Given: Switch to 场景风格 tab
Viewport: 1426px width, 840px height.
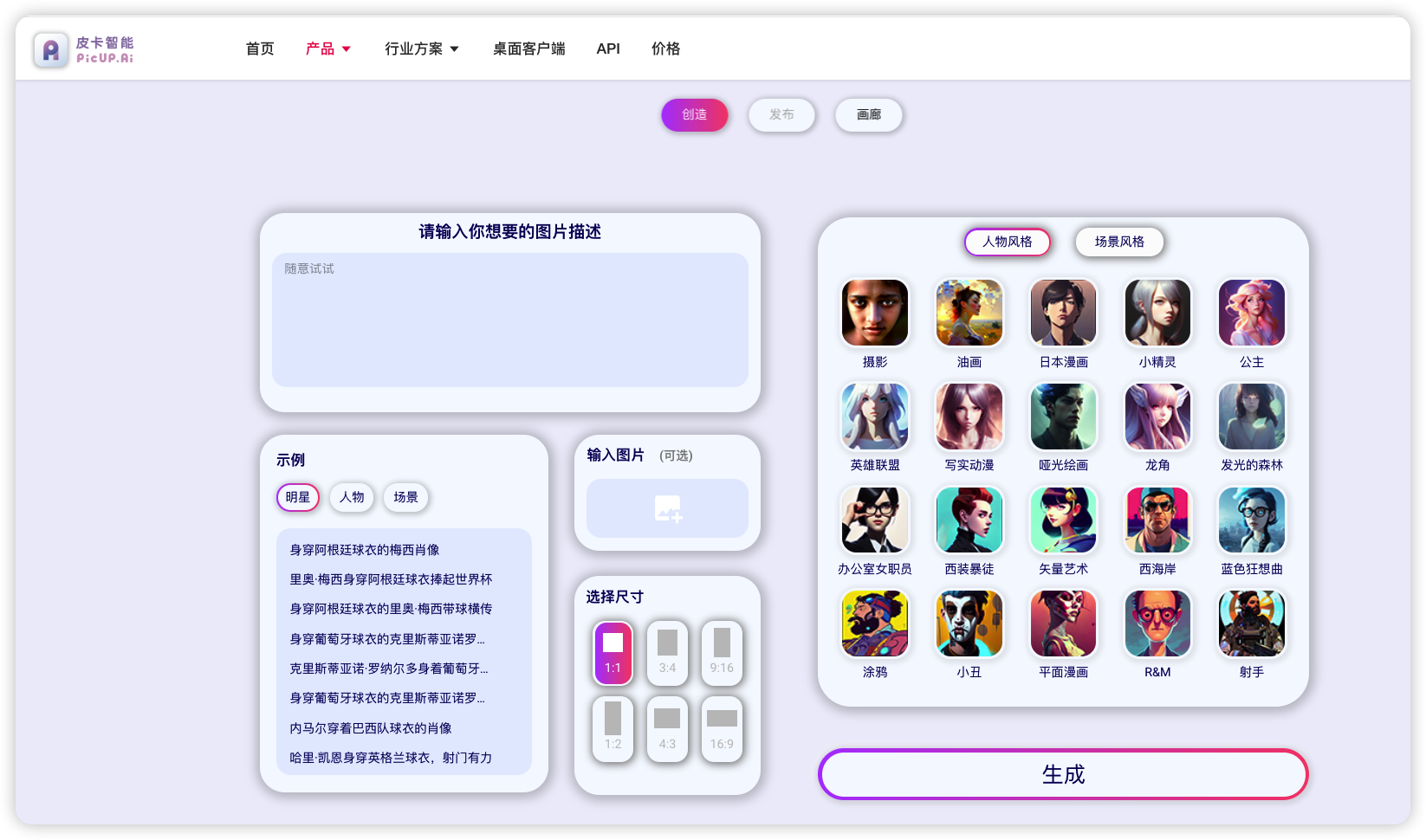Looking at the screenshot, I should (1118, 242).
